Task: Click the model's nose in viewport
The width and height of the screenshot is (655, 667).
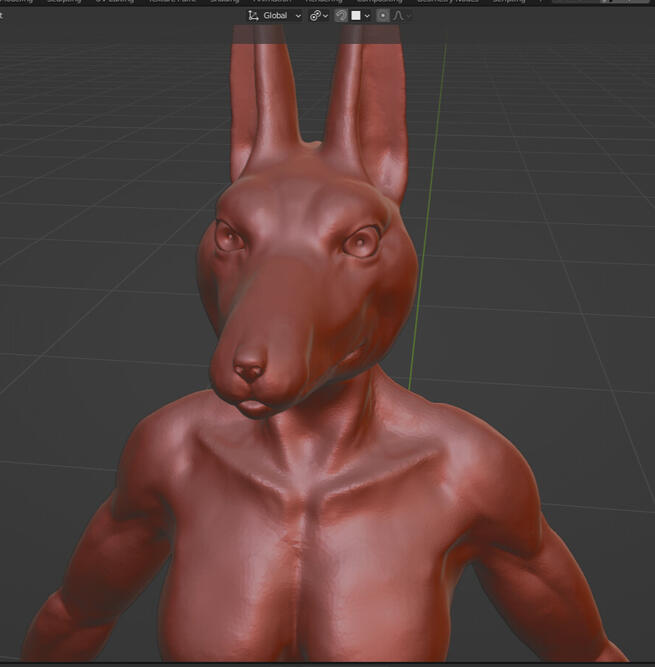Action: point(248,370)
